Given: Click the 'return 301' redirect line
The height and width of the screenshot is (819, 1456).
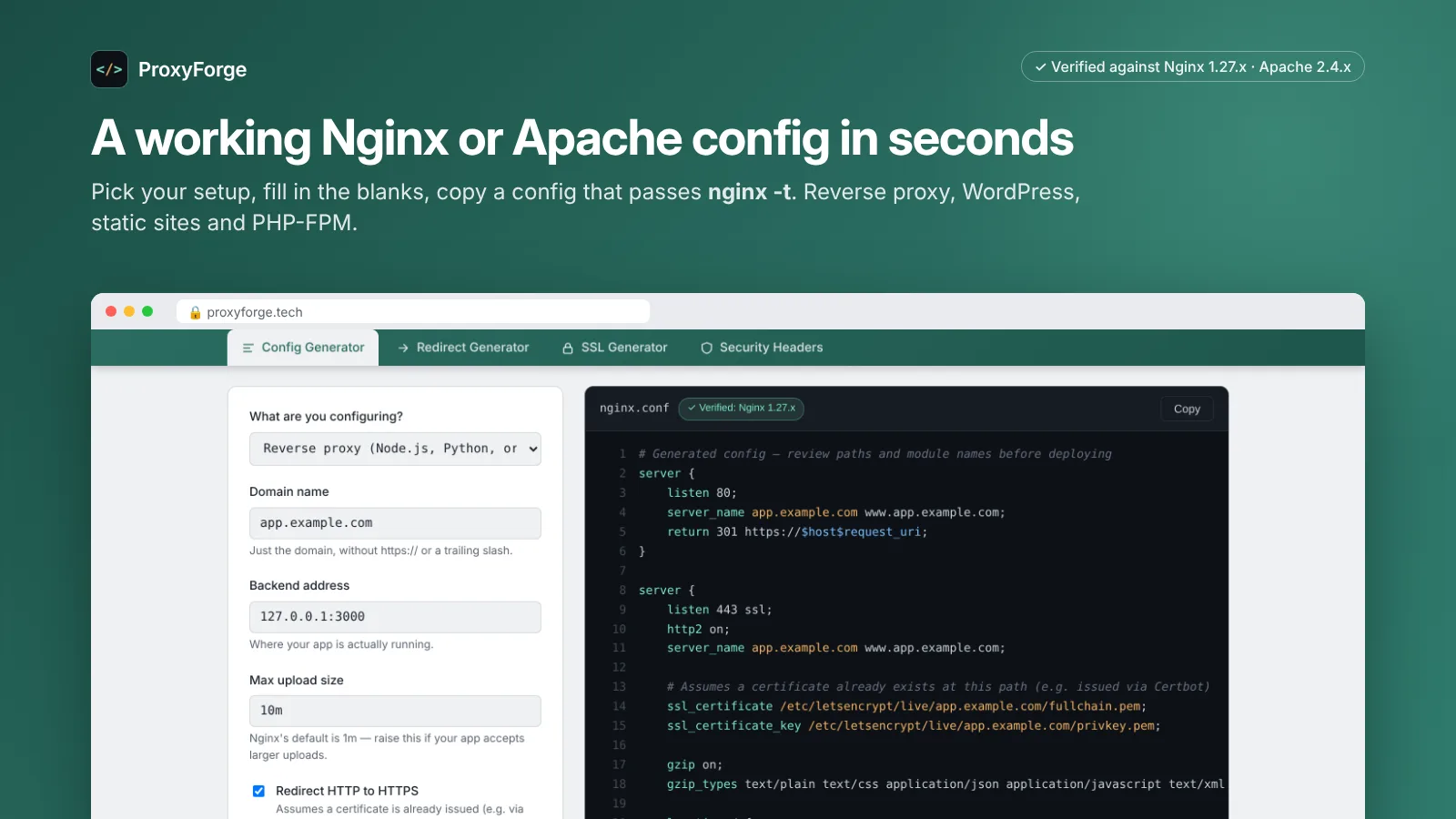Looking at the screenshot, I should tap(797, 531).
